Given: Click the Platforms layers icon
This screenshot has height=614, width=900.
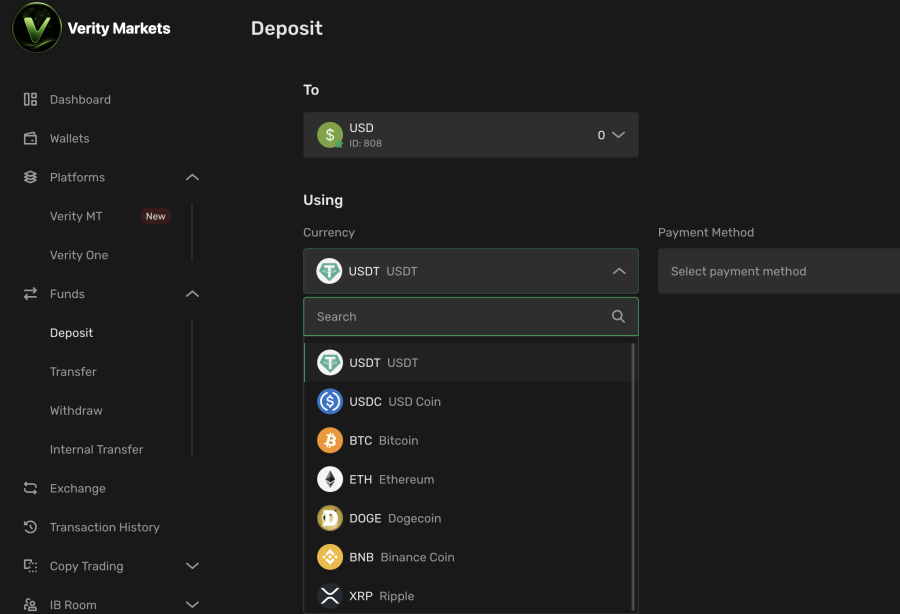Looking at the screenshot, I should (30, 177).
